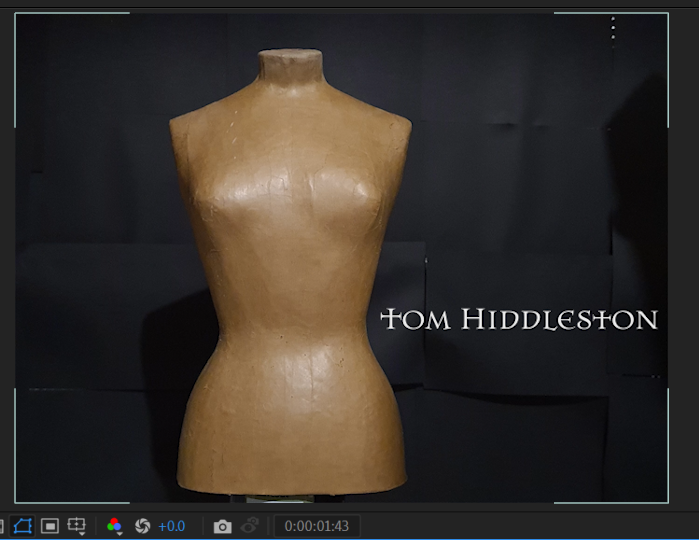Click the mannequin torso in the composition viewer
699x540 pixels.
291,273
